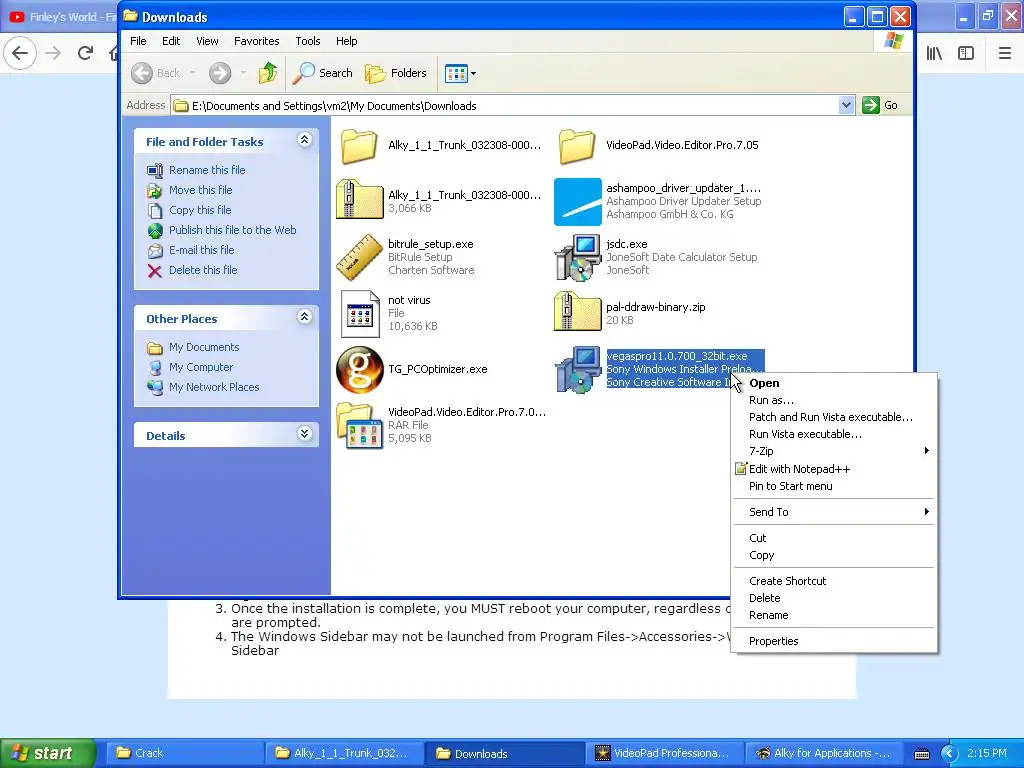Screen dimensions: 1024x768
Task: Open the Forward button history dropdown arrow
Action: [x=243, y=73]
